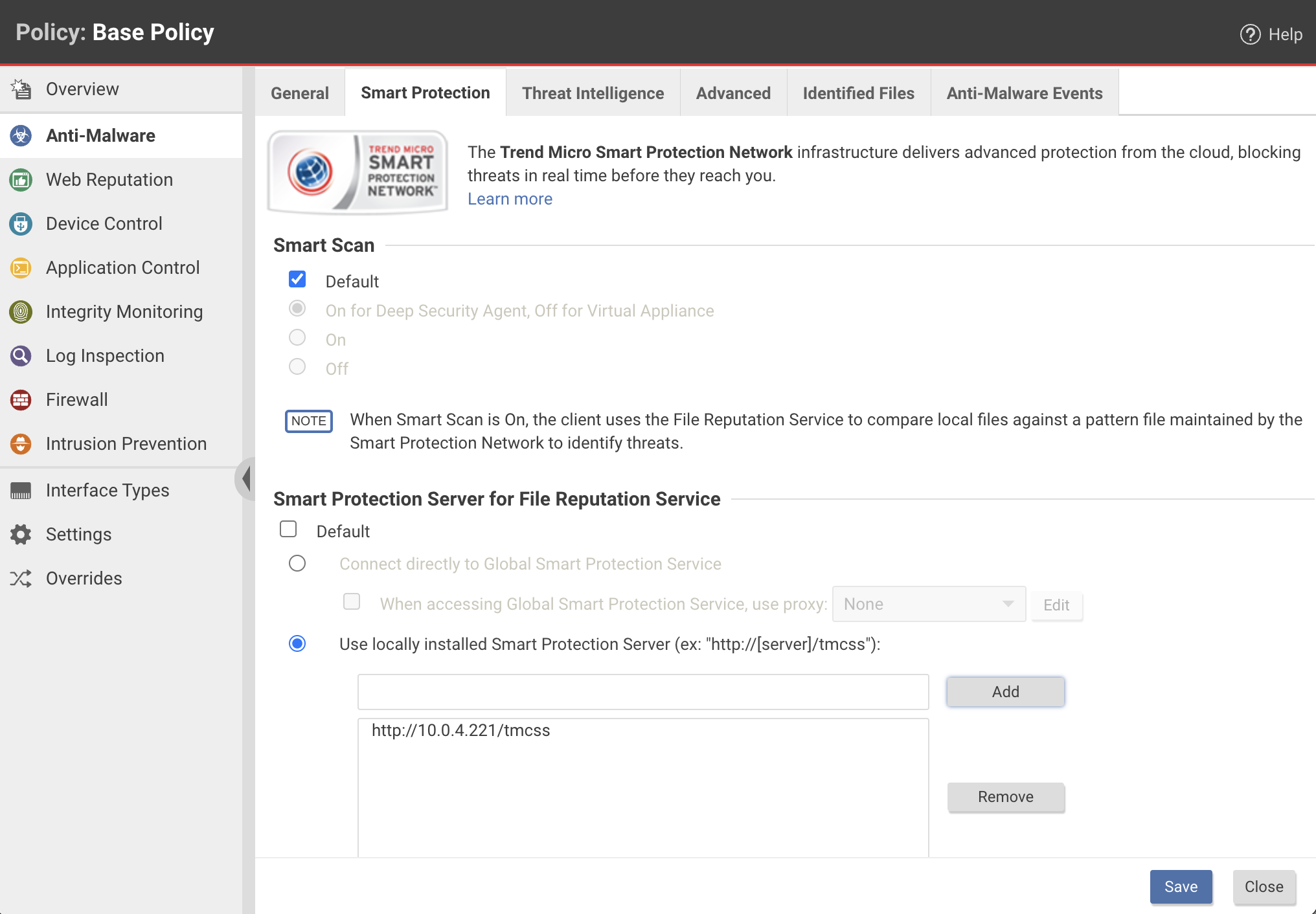Open the Interface Types icon

[21, 490]
